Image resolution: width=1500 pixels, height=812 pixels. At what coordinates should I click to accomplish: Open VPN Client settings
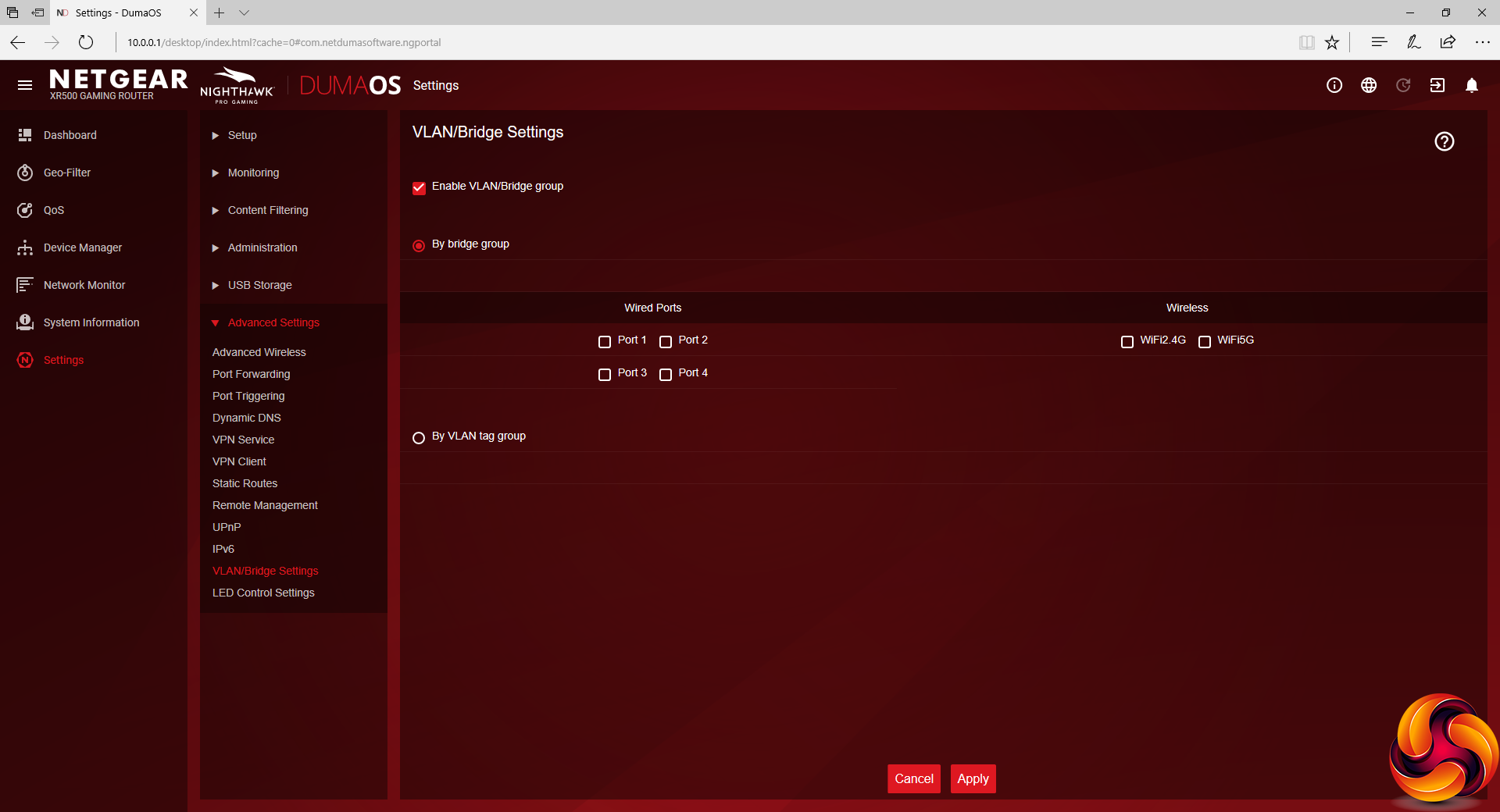click(239, 461)
